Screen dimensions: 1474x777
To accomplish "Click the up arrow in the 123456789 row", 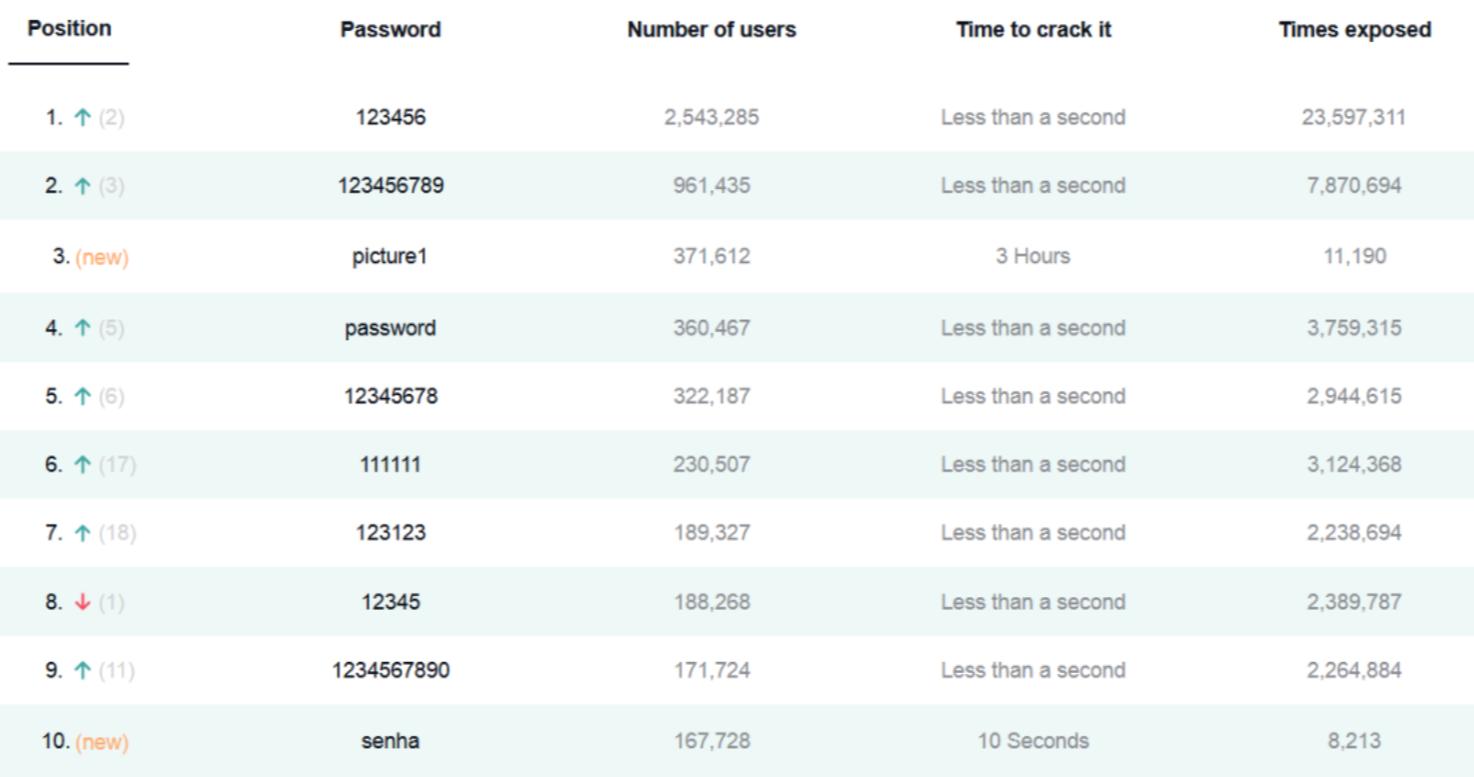I will coord(82,186).
